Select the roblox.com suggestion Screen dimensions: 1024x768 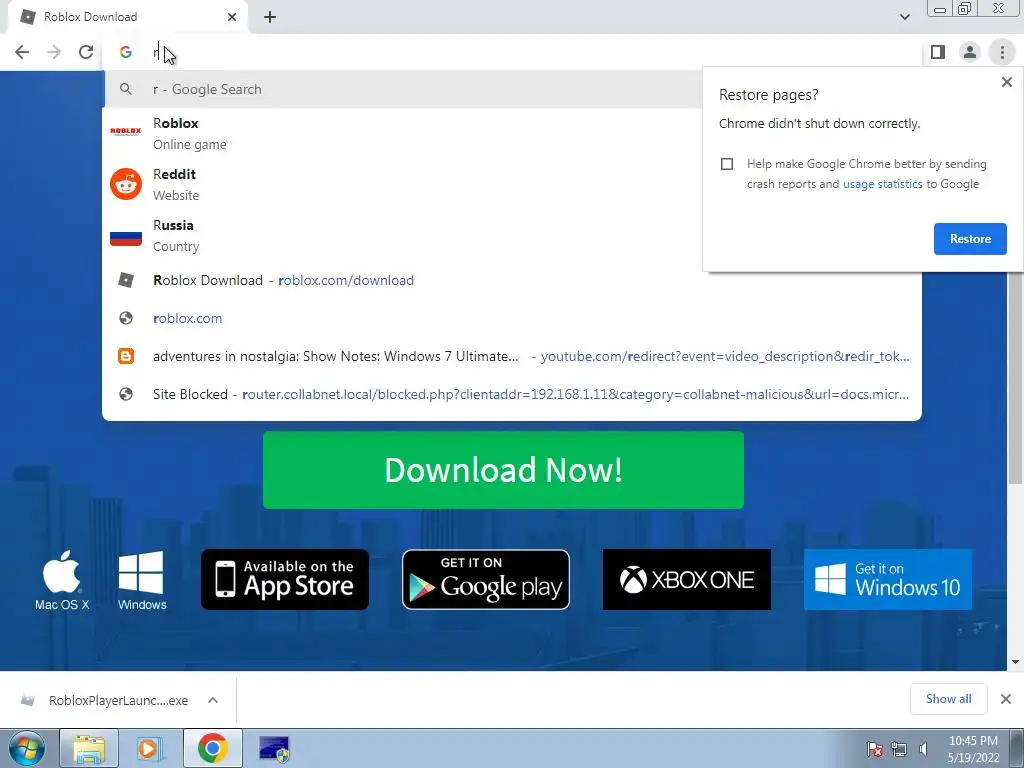(512, 318)
